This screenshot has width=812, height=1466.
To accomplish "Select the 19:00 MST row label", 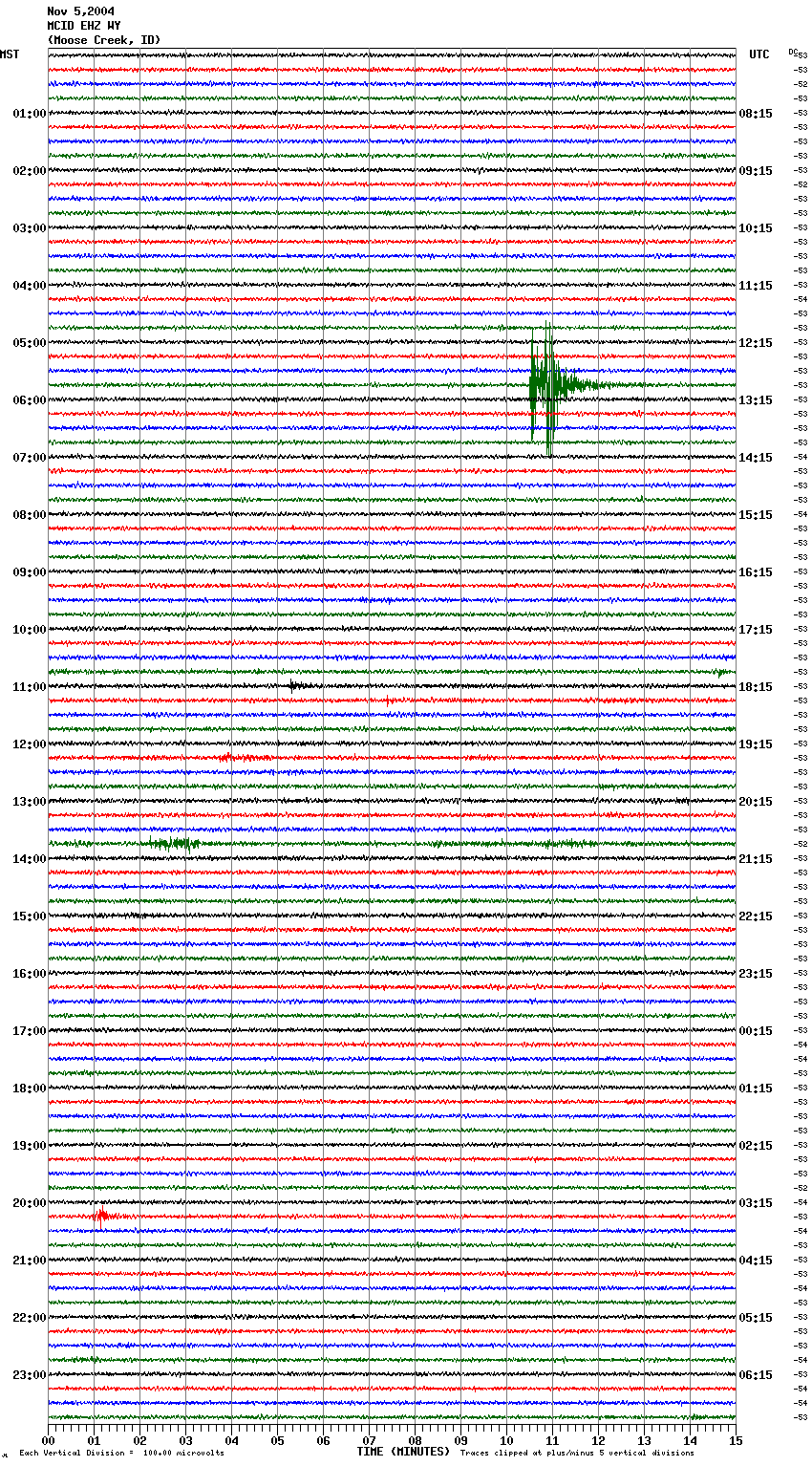I will (x=30, y=1146).
